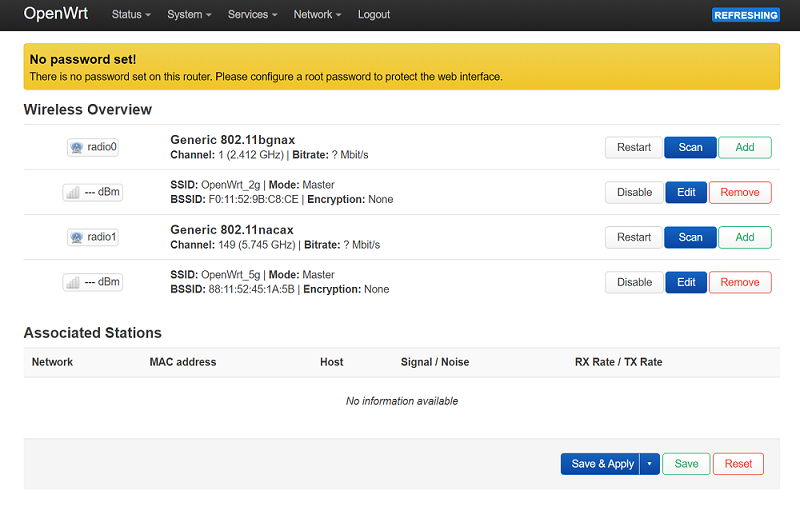Click the 'Channel: 1 (2.412 GHz)' text
Image resolution: width=800 pixels, height=506 pixels.
tap(227, 155)
